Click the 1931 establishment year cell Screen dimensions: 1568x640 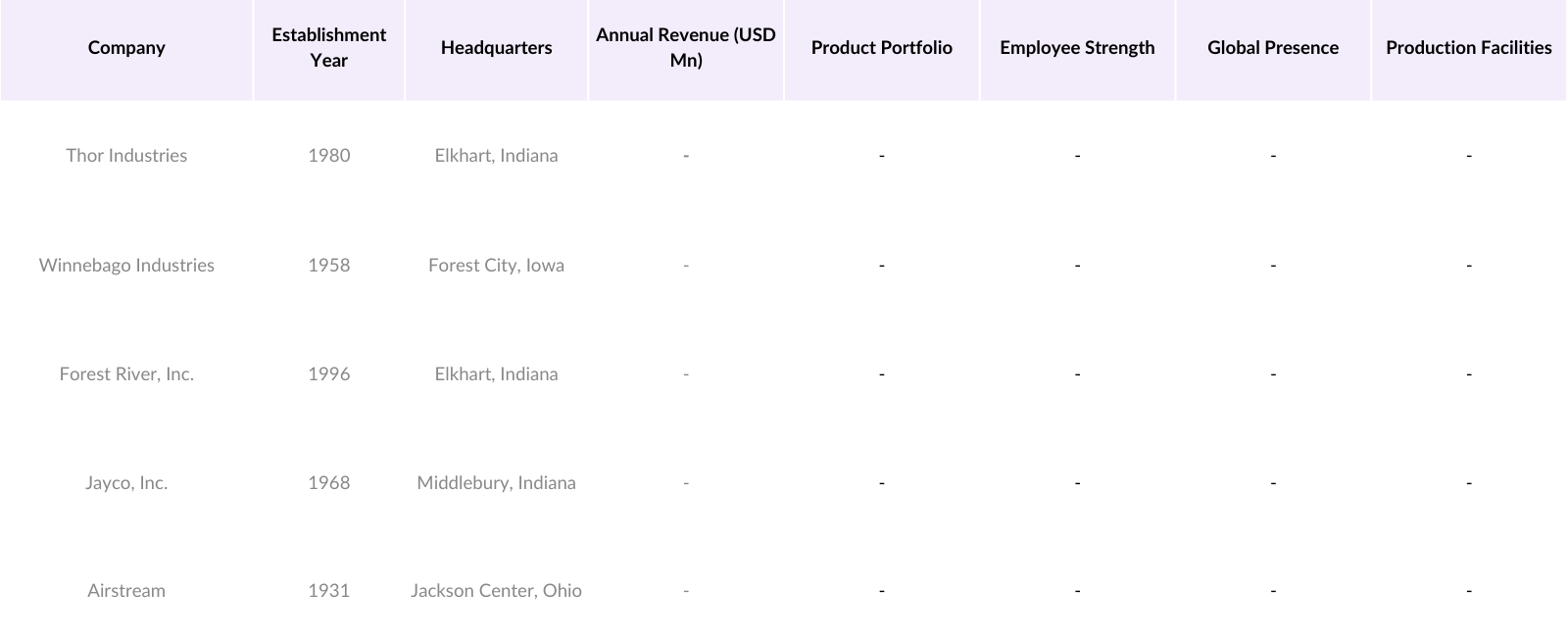pos(328,591)
